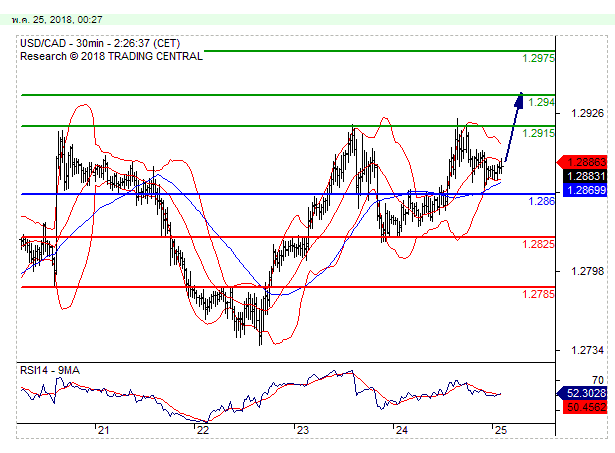Click the blue 1.28699 moving average tag
The width and height of the screenshot is (615, 453).
pyautogui.click(x=585, y=190)
